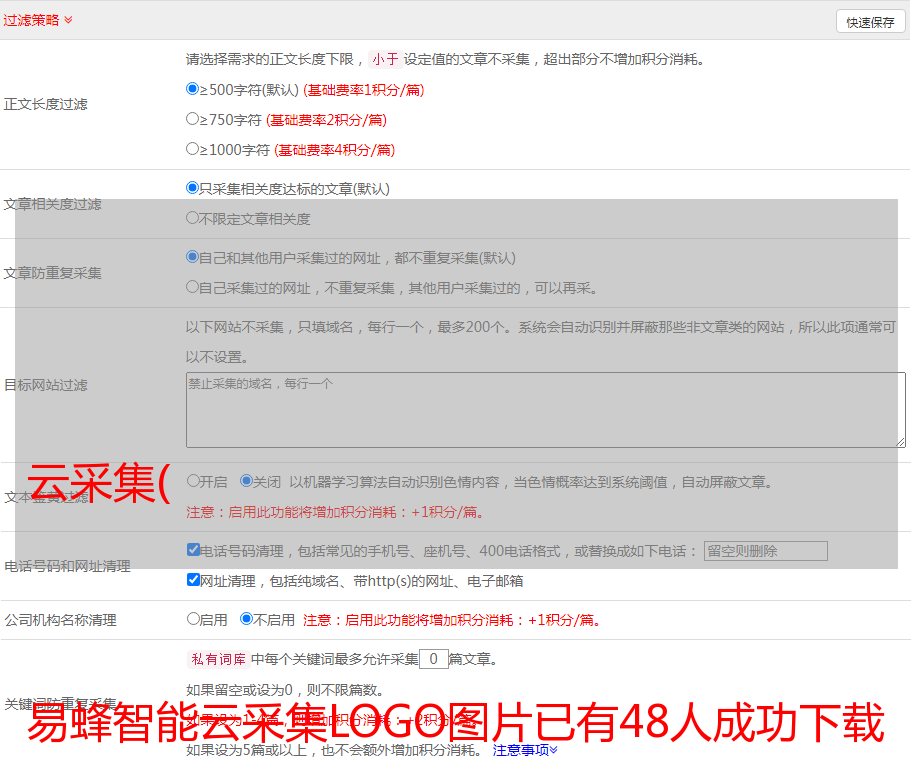The width and height of the screenshot is (912, 768).
Task: Select 只采集相关度达标的文章 radio option
Action: (x=193, y=188)
